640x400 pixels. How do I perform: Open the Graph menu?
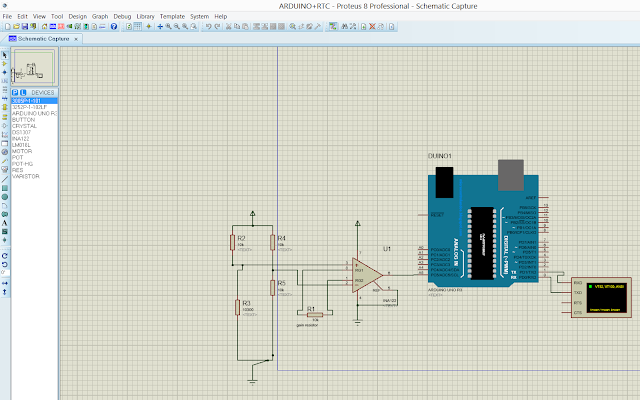click(x=100, y=16)
